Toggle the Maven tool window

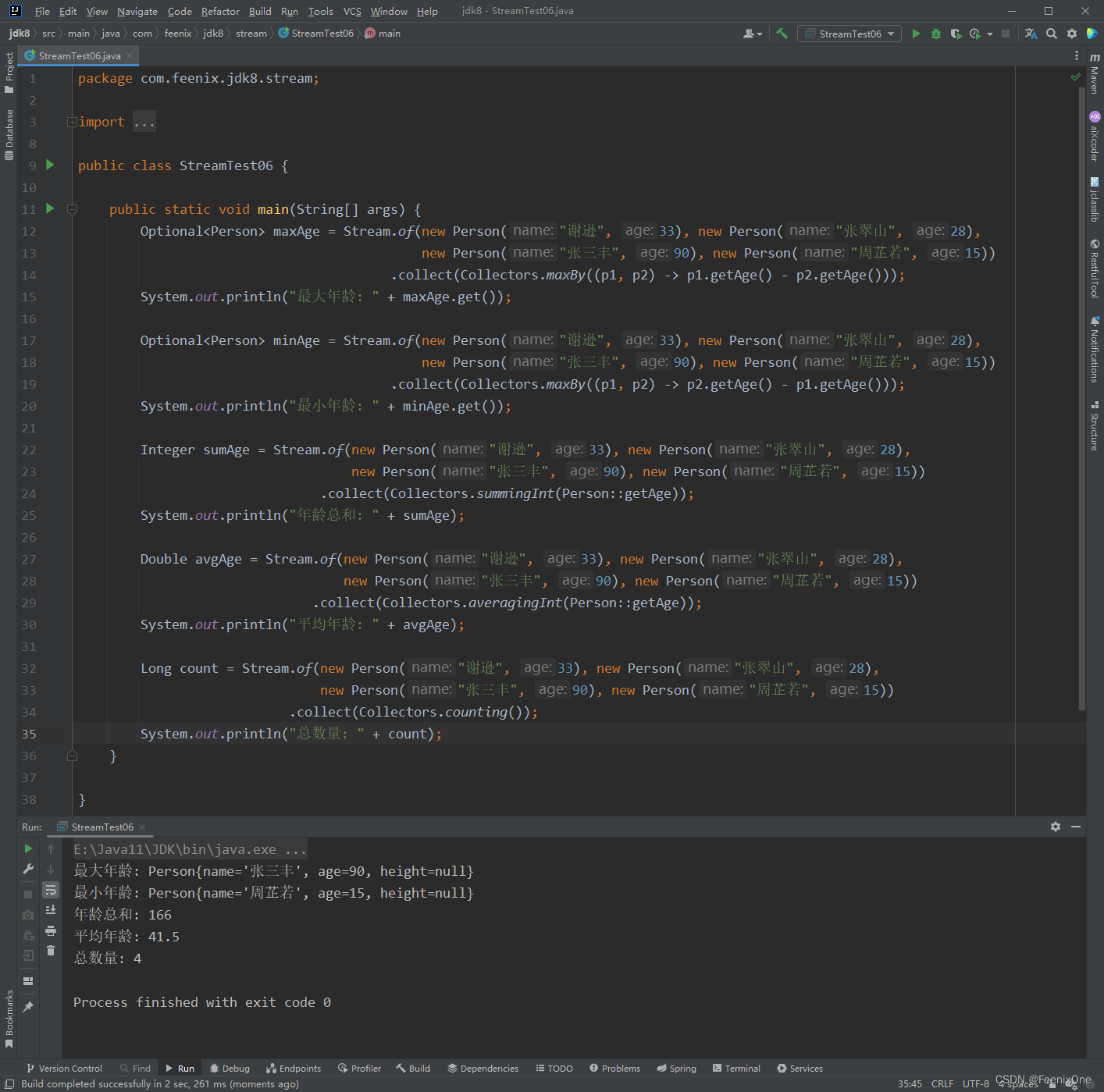[x=1095, y=74]
